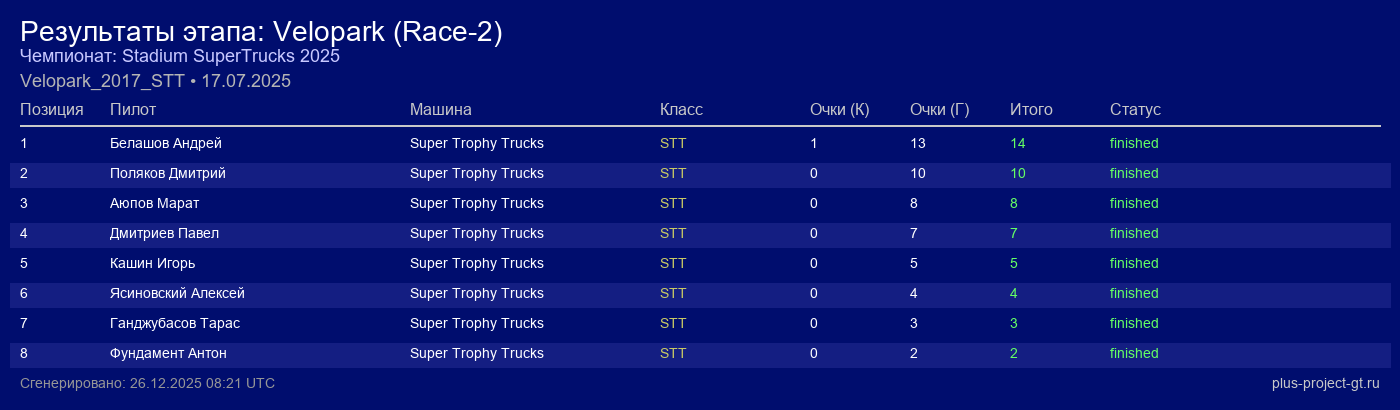The width and height of the screenshot is (1400, 410).
Task: Select pilot Фундамент Антон
Action: tap(168, 353)
